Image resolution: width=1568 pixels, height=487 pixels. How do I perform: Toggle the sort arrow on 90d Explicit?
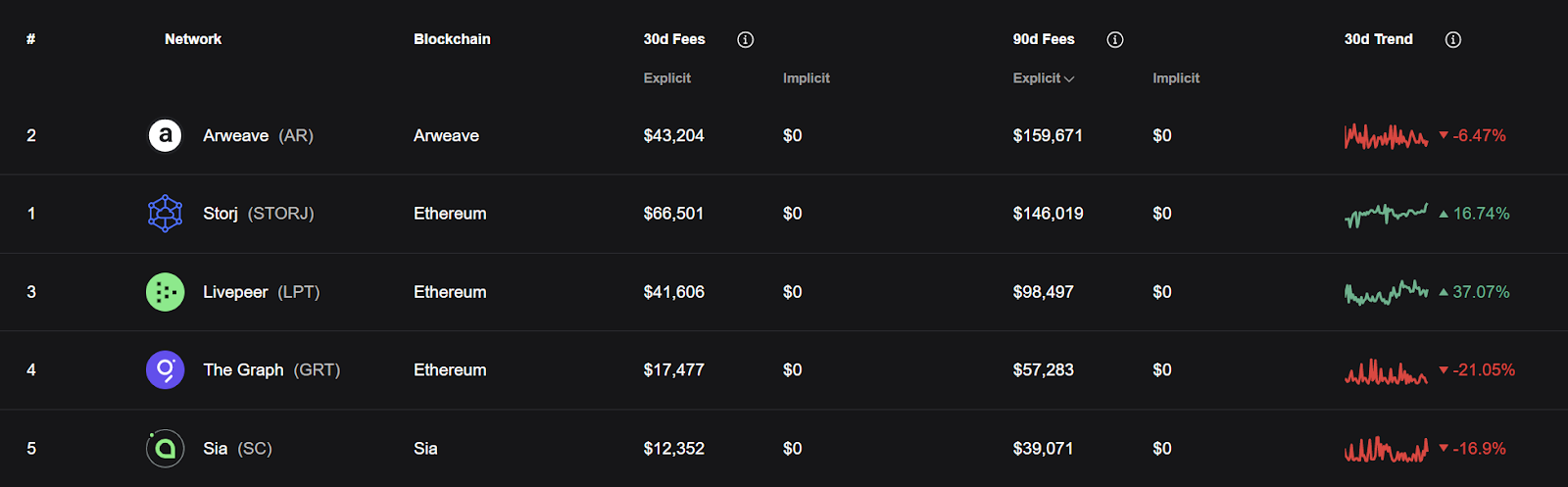(x=1069, y=79)
